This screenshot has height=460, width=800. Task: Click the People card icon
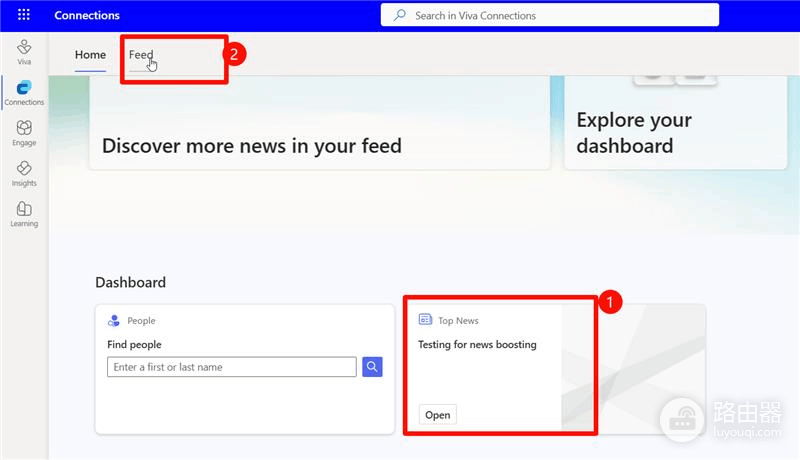[114, 320]
